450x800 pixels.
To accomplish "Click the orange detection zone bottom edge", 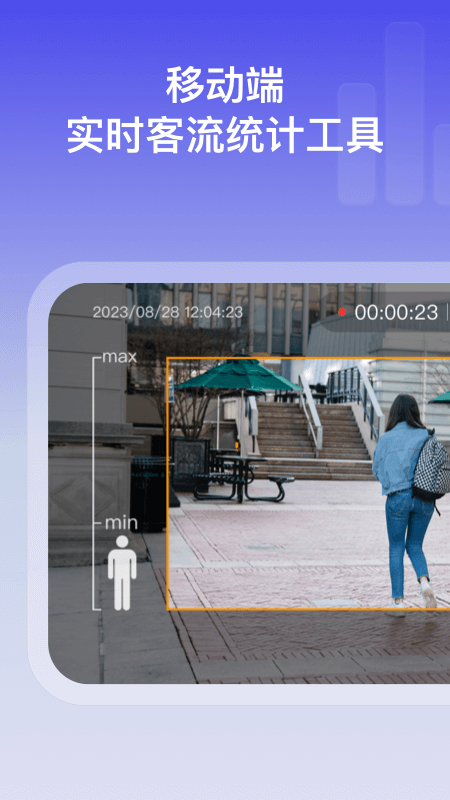I will 308,609.
